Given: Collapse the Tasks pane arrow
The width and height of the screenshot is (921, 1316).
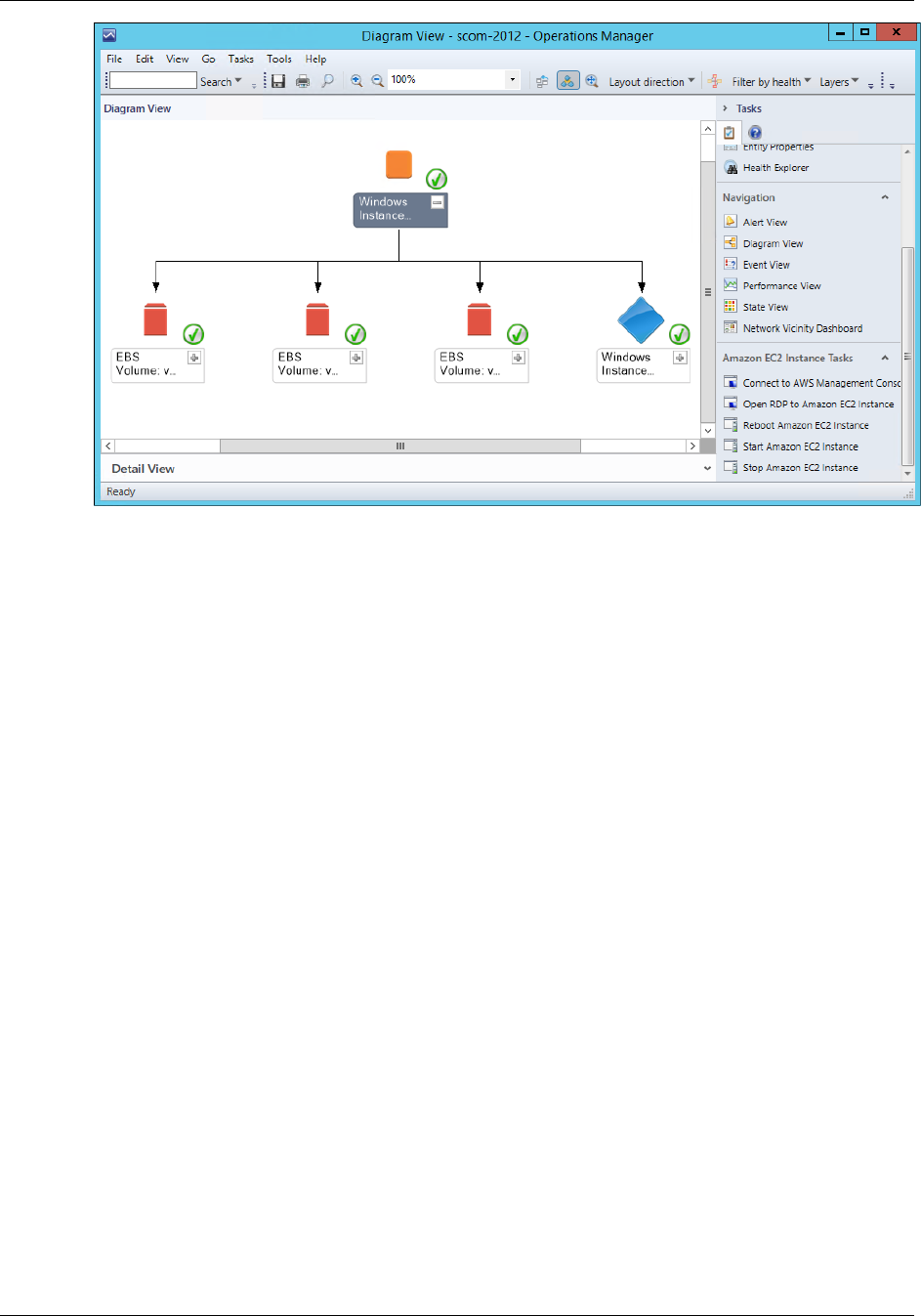Looking at the screenshot, I should click(725, 108).
